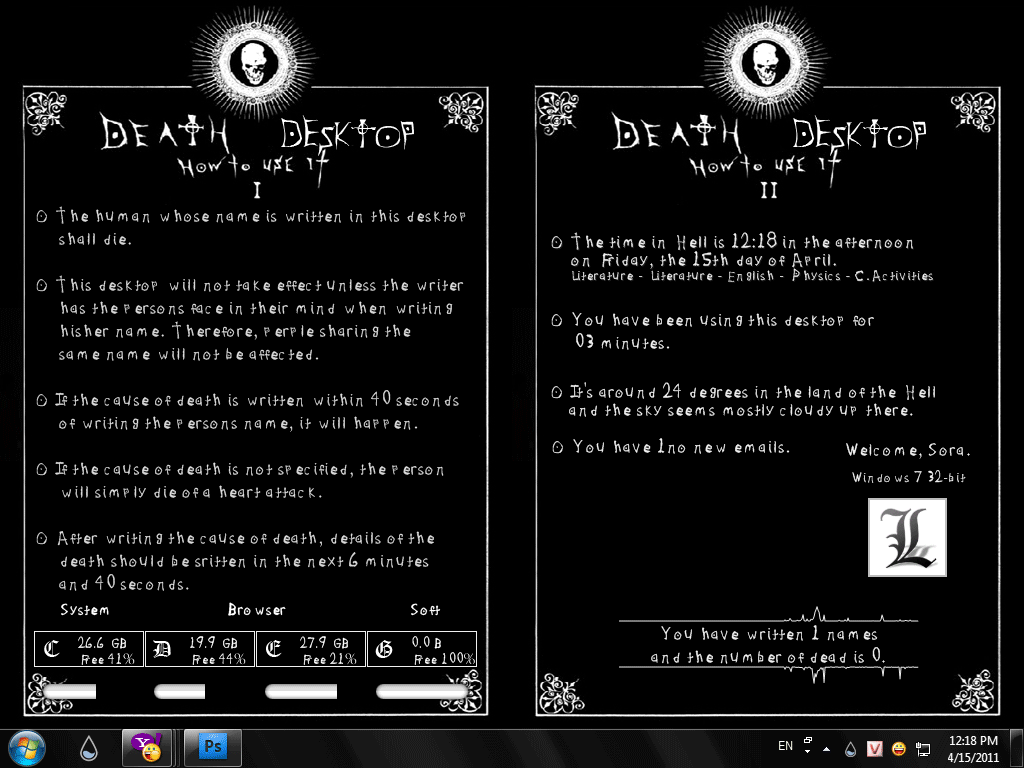Image resolution: width=1024 pixels, height=768 pixels.
Task: Click the 'shall die.' rule line
Action: tap(95, 240)
